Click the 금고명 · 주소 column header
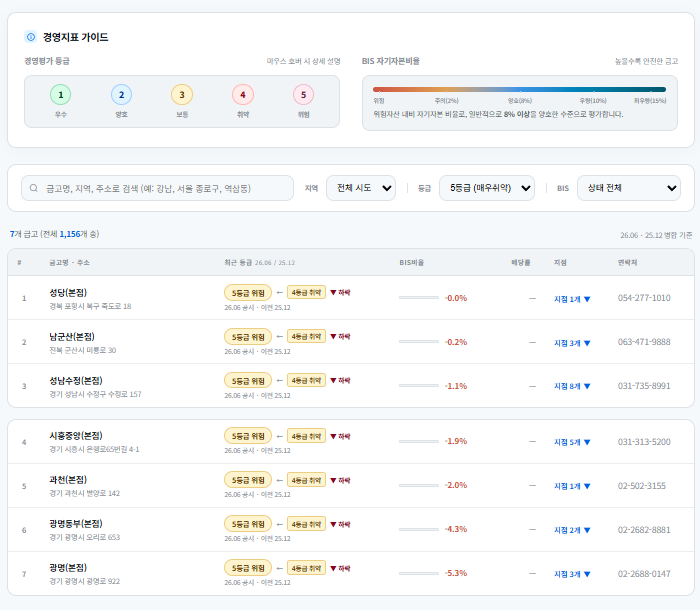This screenshot has width=700, height=610. pyautogui.click(x=69, y=263)
